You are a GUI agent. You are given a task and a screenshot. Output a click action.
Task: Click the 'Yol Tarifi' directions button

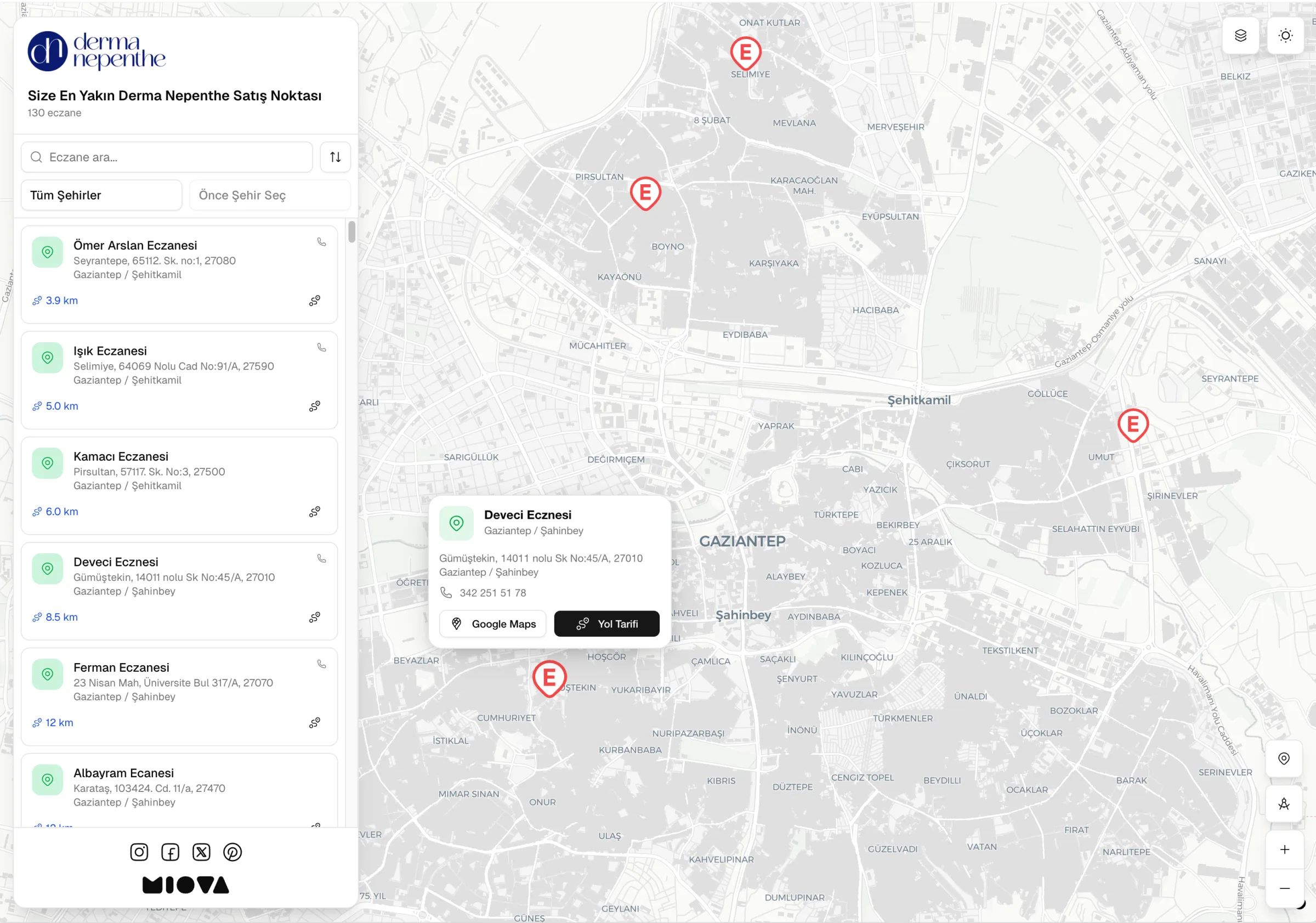(607, 624)
